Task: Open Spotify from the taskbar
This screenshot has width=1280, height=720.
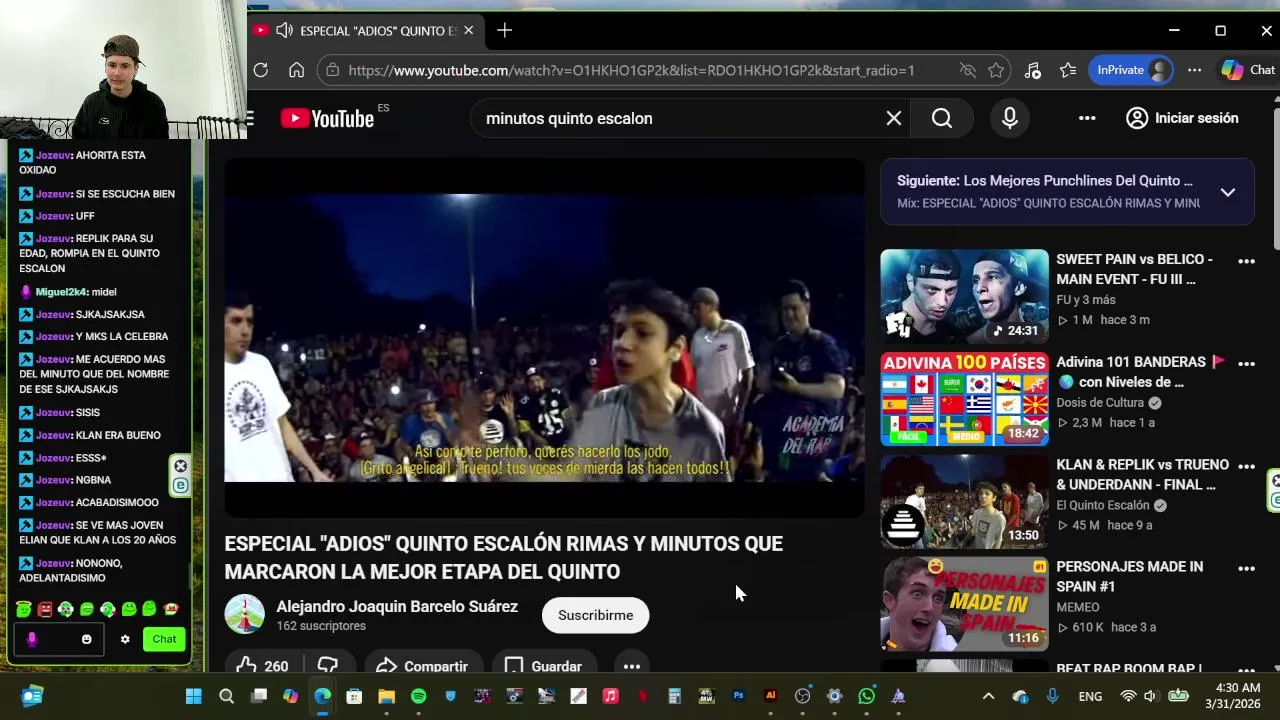Action: 418,696
